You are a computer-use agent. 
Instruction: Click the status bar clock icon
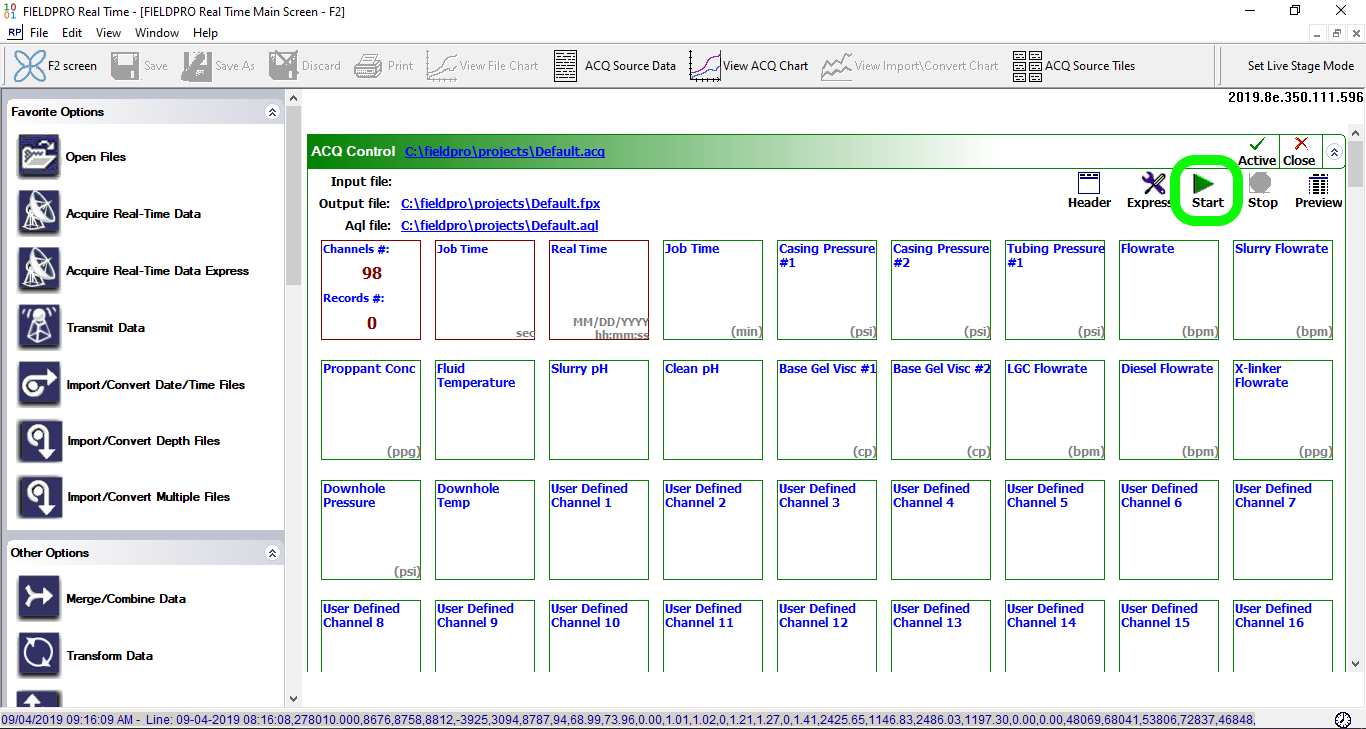pos(1343,720)
